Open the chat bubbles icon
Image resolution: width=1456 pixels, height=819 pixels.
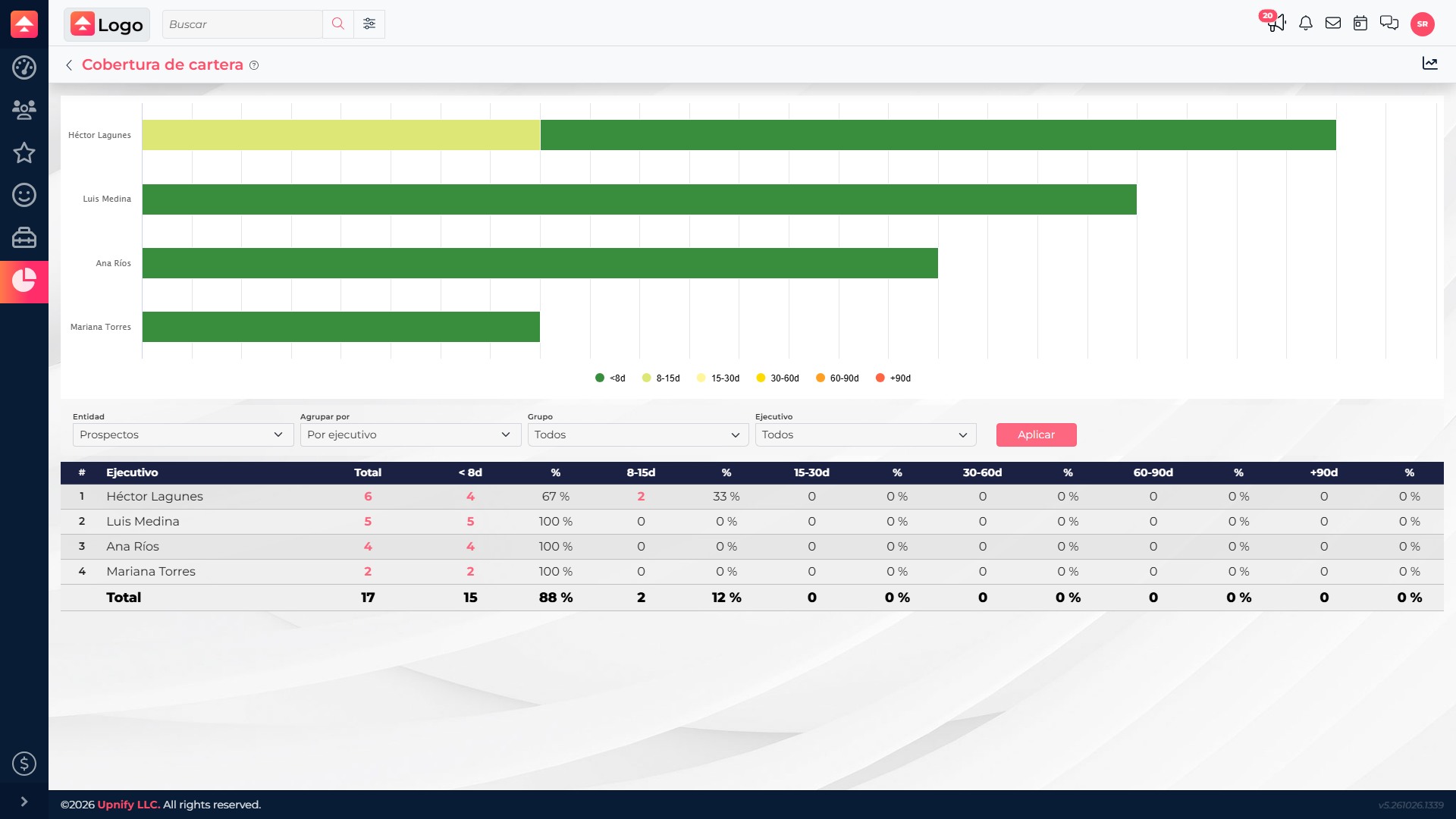[1389, 24]
